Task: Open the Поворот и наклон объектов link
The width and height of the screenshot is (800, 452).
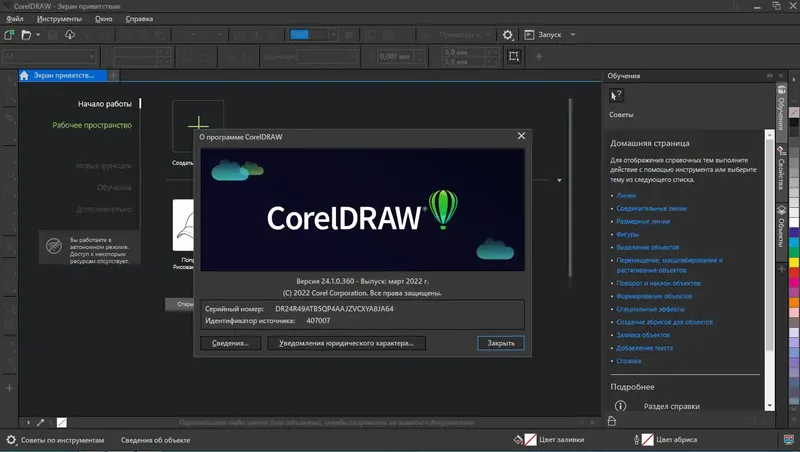Action: (x=658, y=283)
